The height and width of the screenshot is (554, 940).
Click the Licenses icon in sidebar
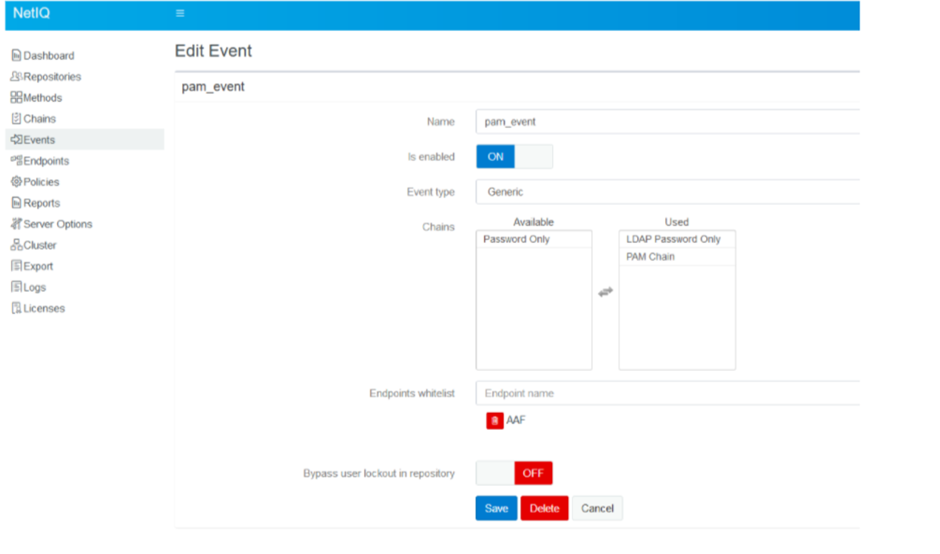point(16,308)
